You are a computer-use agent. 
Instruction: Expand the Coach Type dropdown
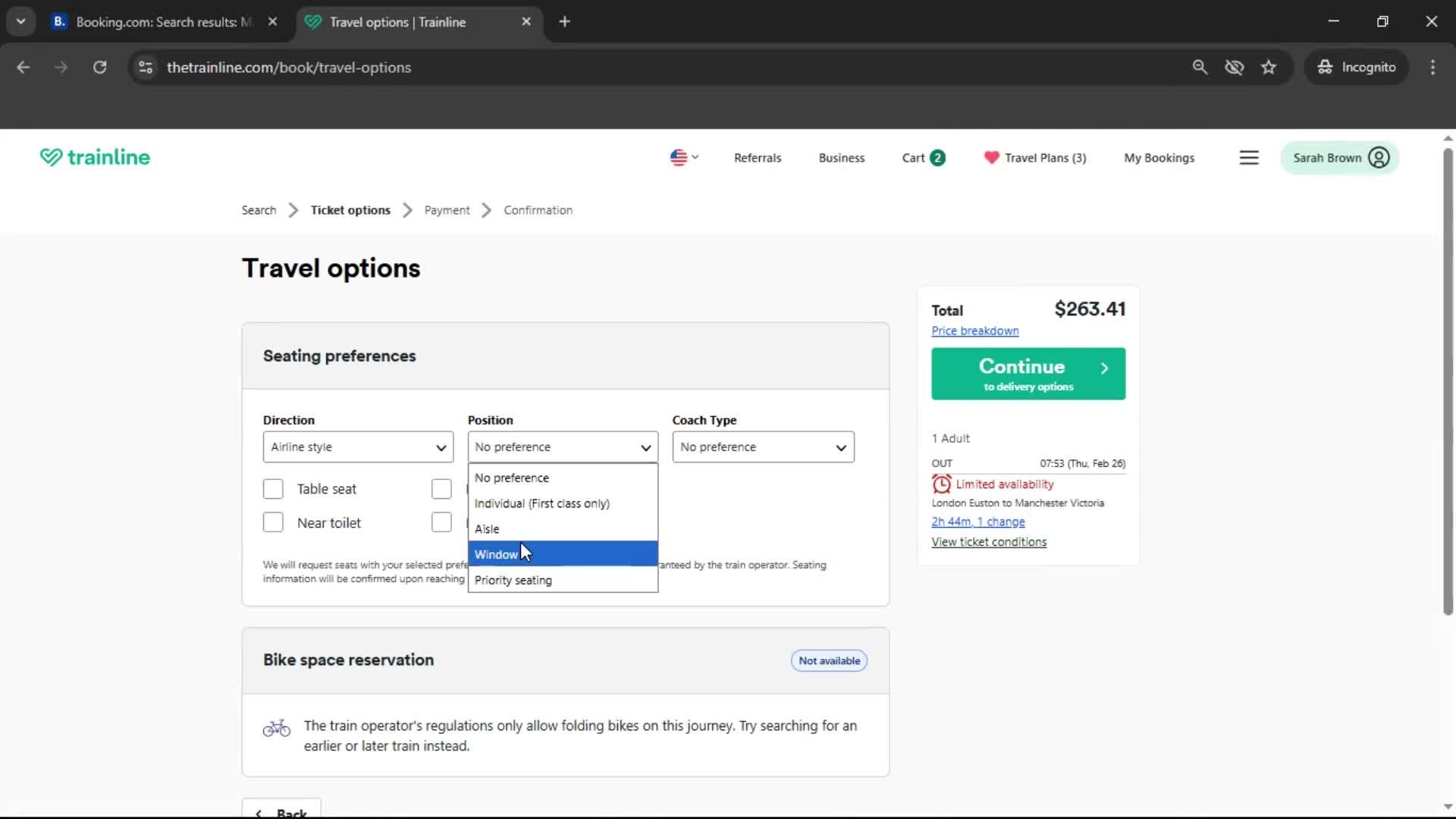[x=762, y=447]
